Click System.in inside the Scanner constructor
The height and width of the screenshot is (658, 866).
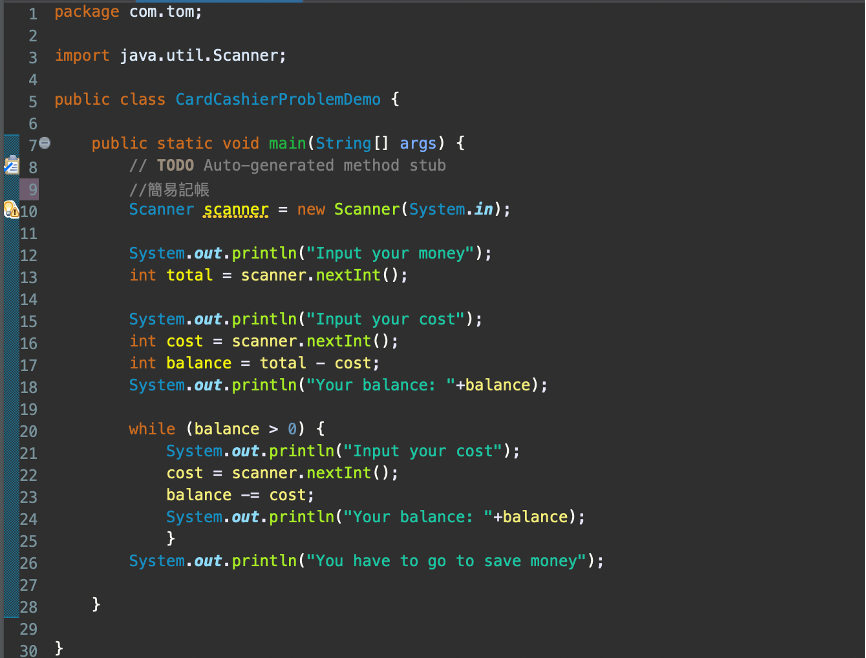(451, 210)
